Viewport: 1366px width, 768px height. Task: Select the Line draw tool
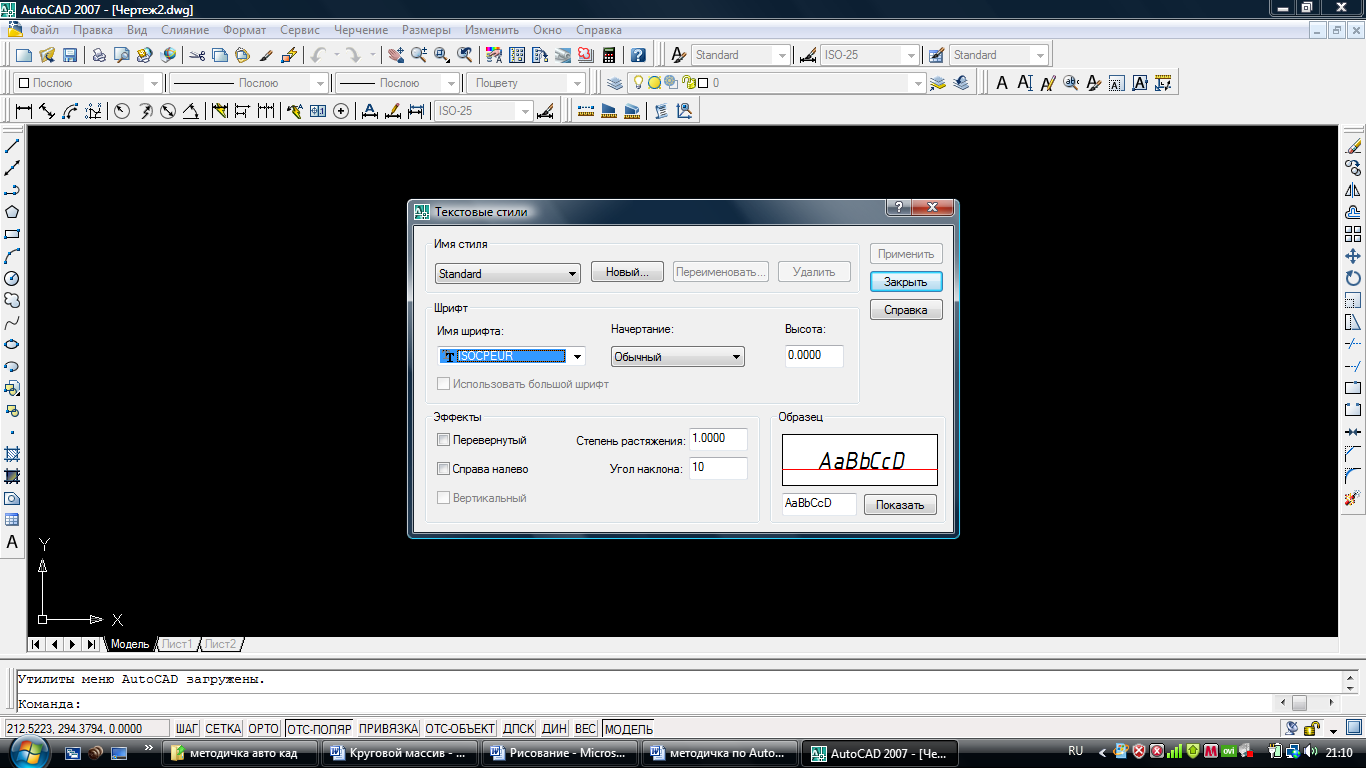(12, 146)
